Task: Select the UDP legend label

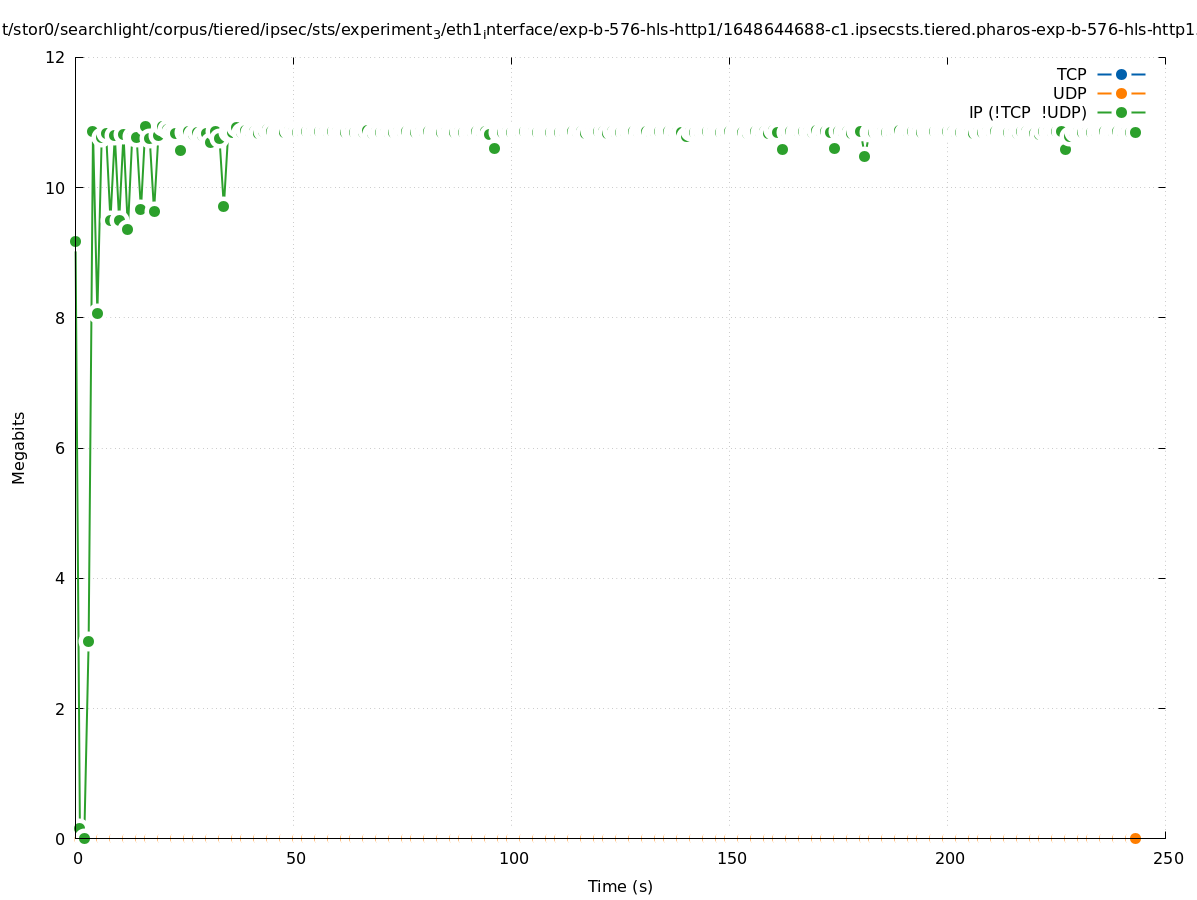Action: 1069,93
